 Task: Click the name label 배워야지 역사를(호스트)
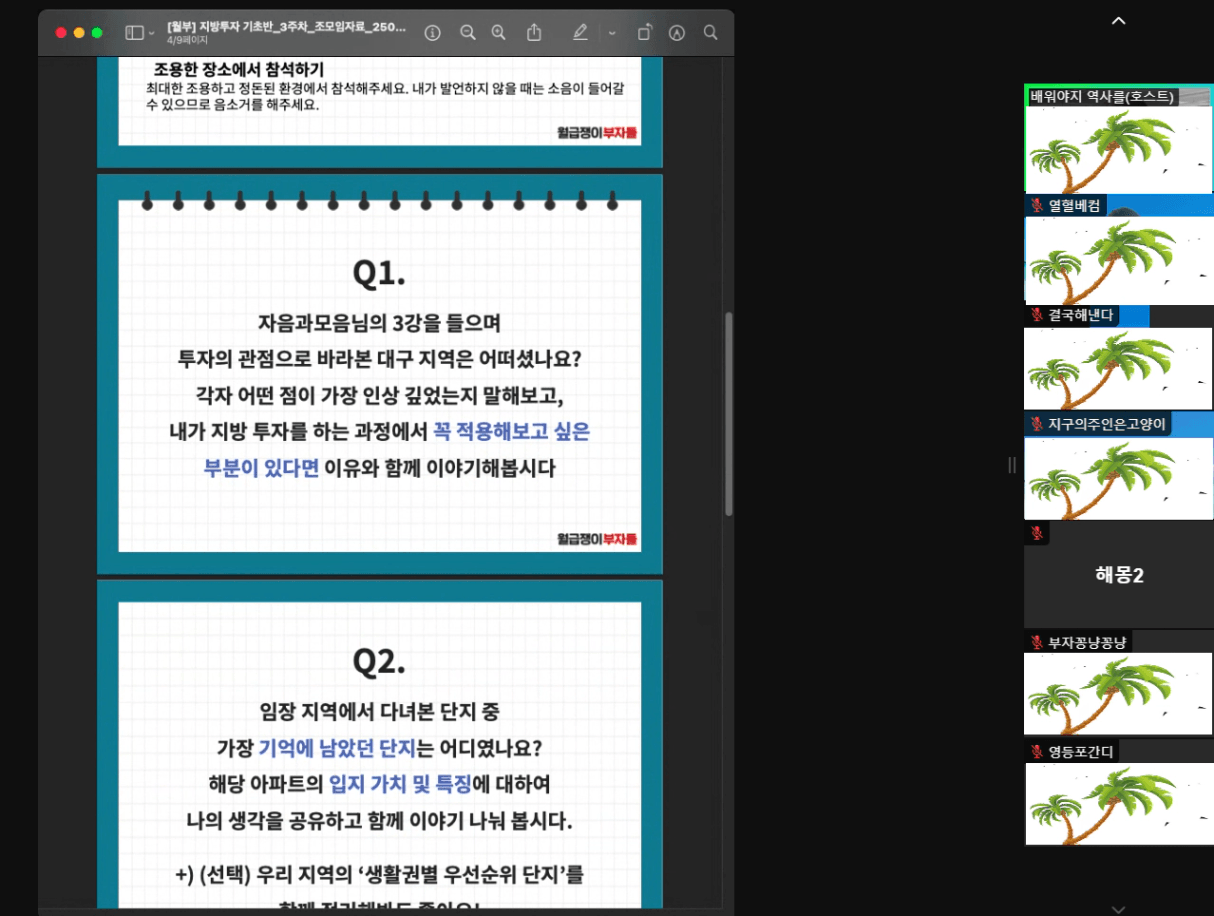1103,97
